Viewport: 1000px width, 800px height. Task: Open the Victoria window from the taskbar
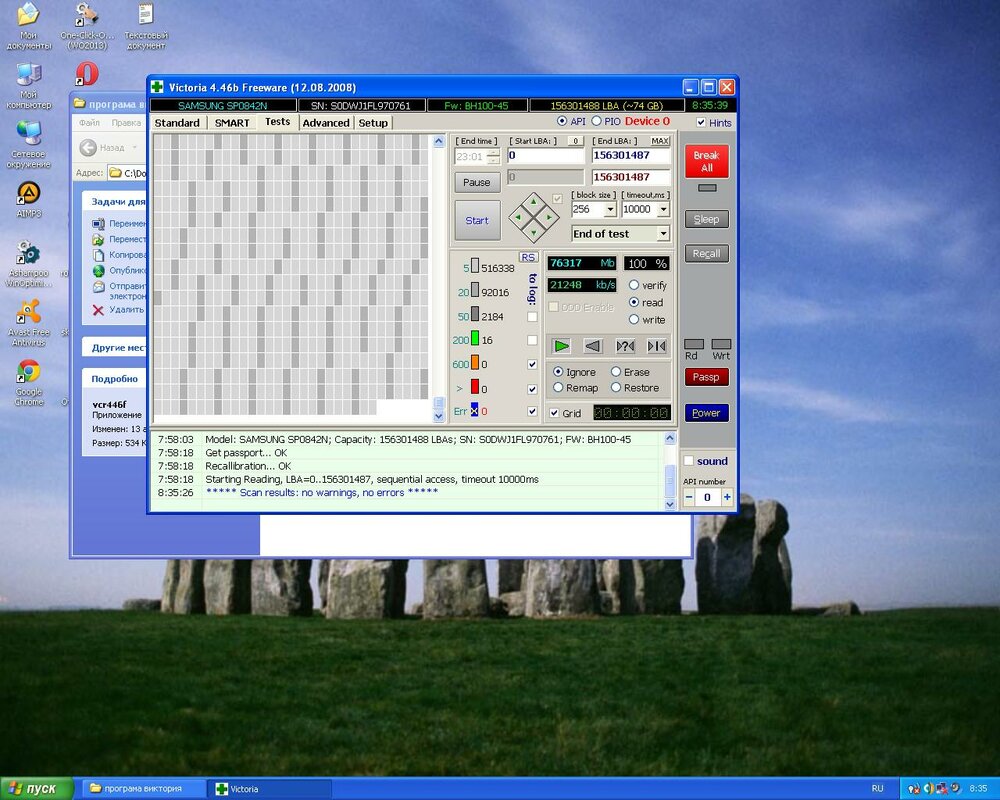[240, 788]
